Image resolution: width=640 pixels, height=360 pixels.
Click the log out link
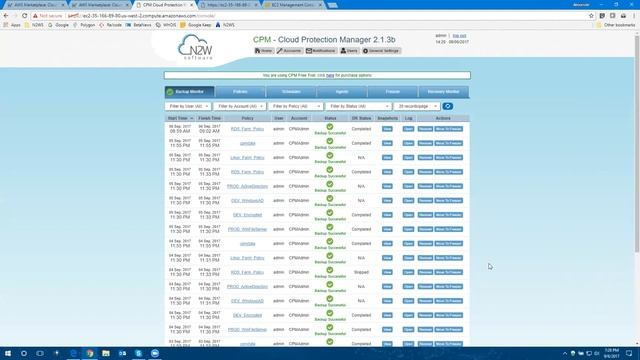(459, 36)
